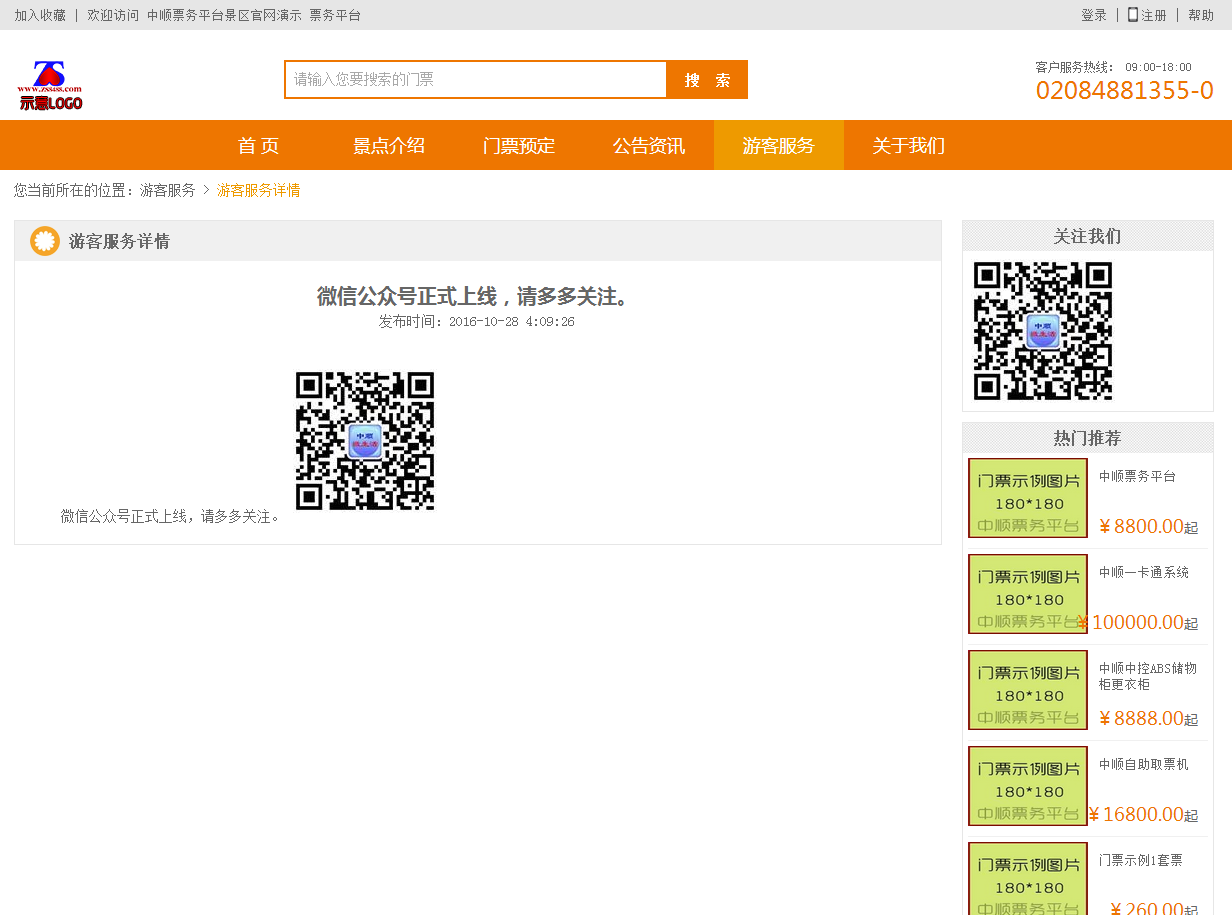This screenshot has width=1232, height=915.
Task: Click the orange badge icon beside 游客服务详情
Action: (x=45, y=241)
